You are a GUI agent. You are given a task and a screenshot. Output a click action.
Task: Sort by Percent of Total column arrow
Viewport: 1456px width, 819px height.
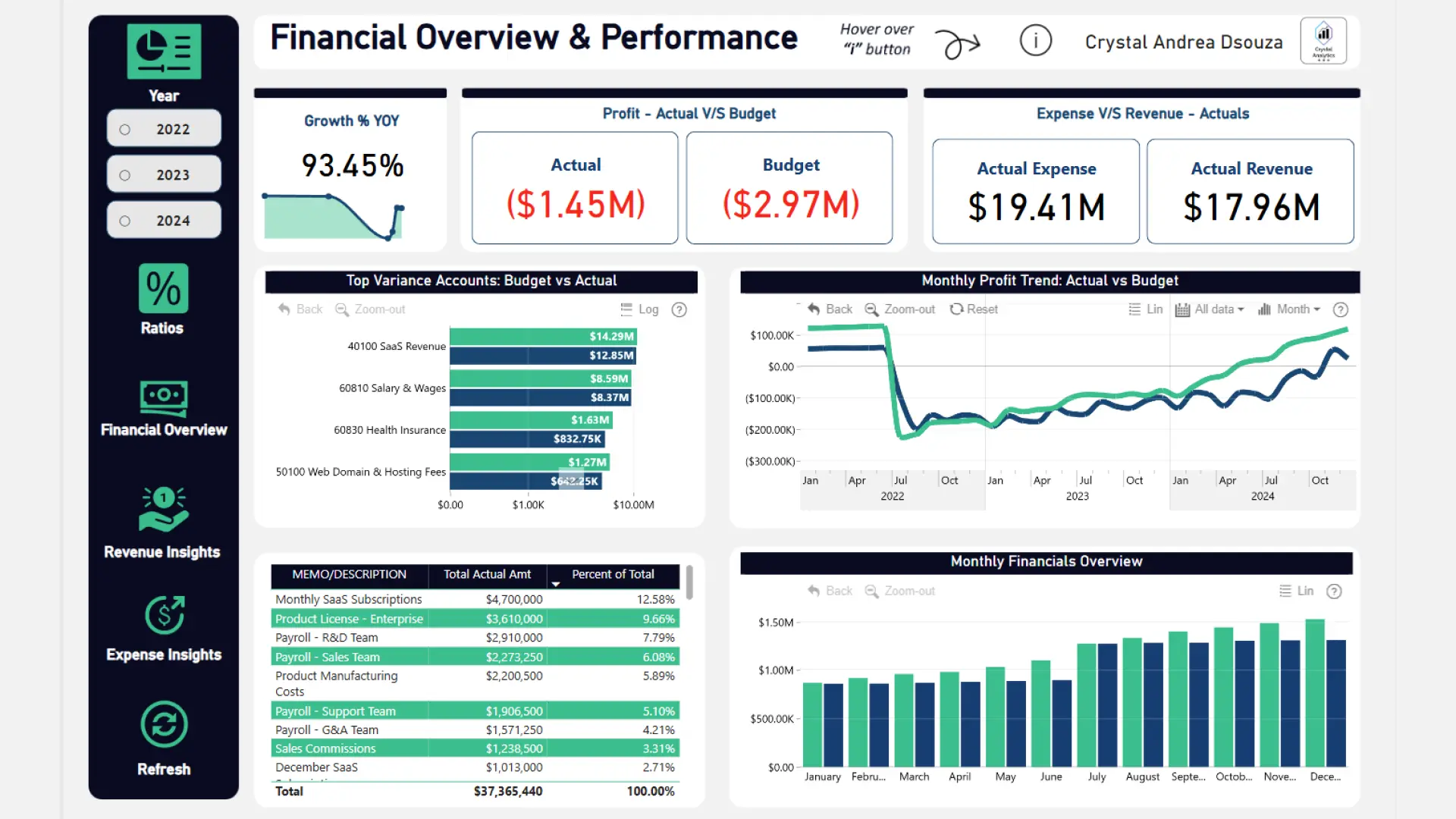556,585
